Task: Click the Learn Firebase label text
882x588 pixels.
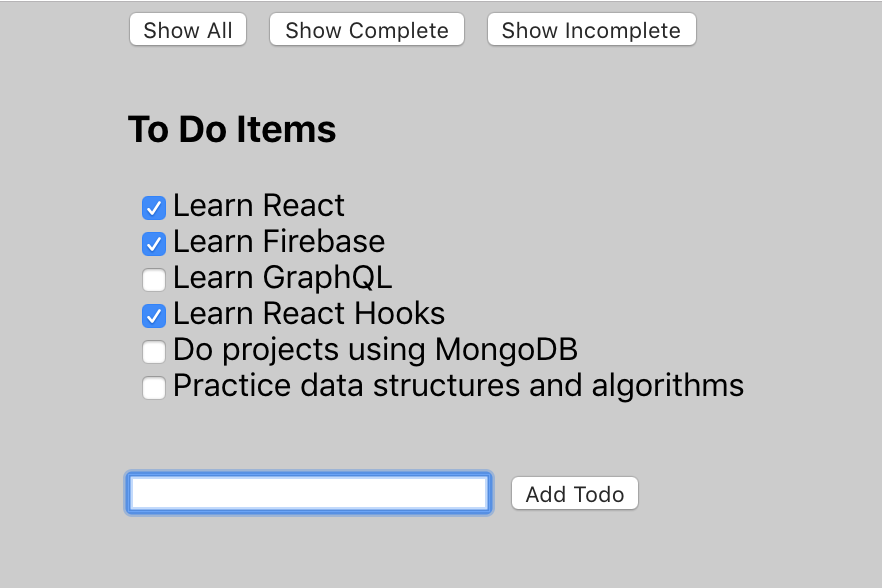Action: pos(279,241)
